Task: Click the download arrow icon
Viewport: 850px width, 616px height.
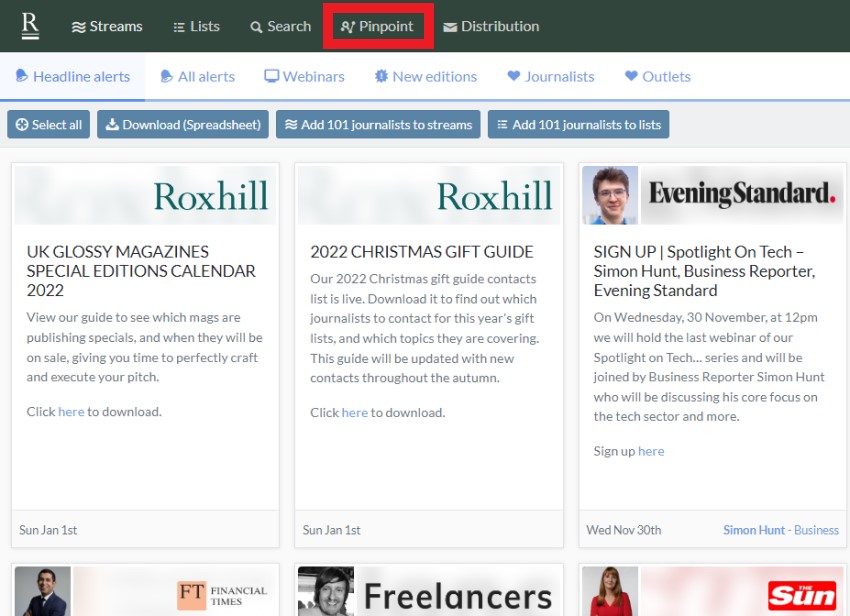Action: 112,125
